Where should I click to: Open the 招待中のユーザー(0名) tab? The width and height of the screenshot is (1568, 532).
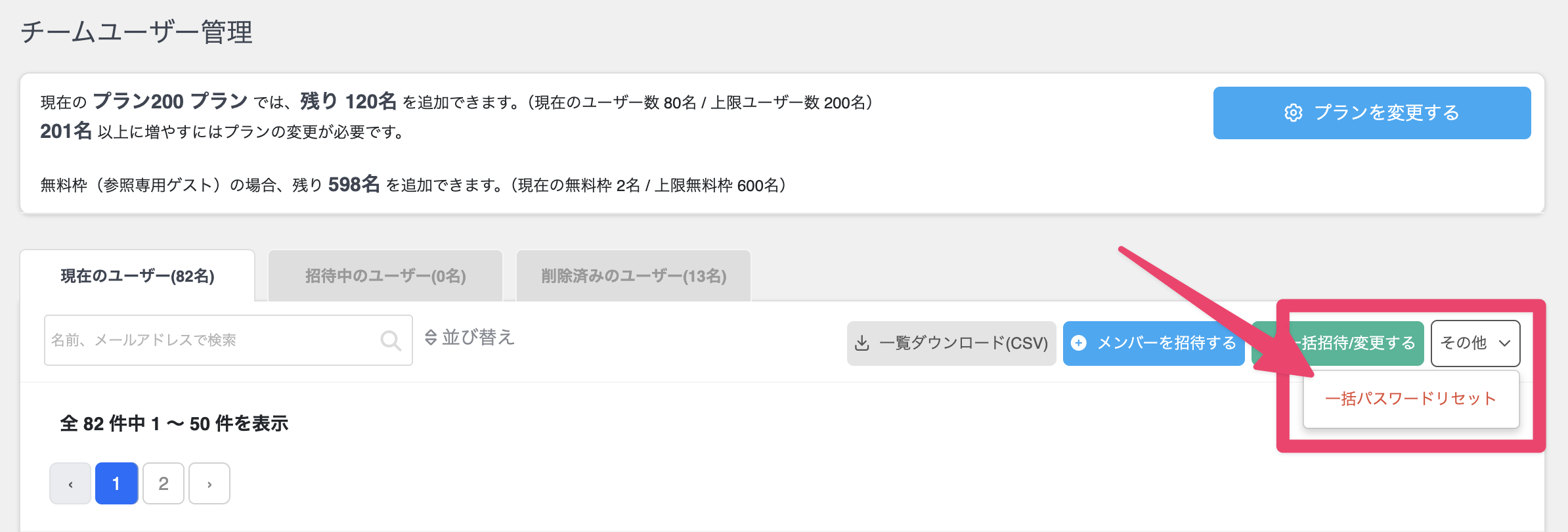pyautogui.click(x=385, y=276)
